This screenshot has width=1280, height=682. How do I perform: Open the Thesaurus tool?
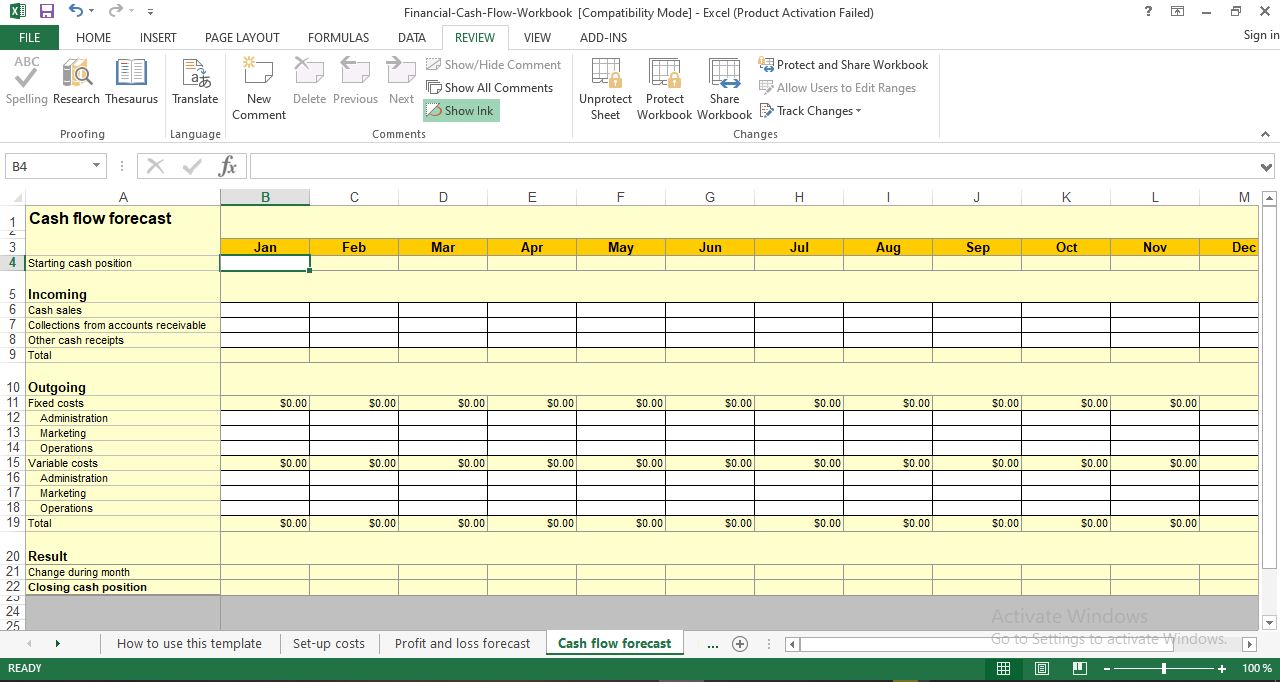131,82
